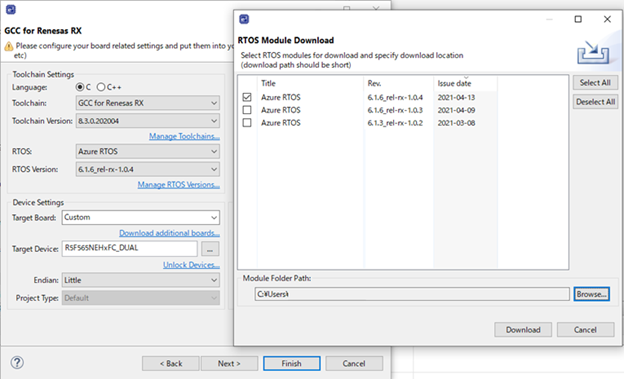The image size is (624, 379).
Task: Open the Manage RTOS Versions link
Action: (x=179, y=185)
